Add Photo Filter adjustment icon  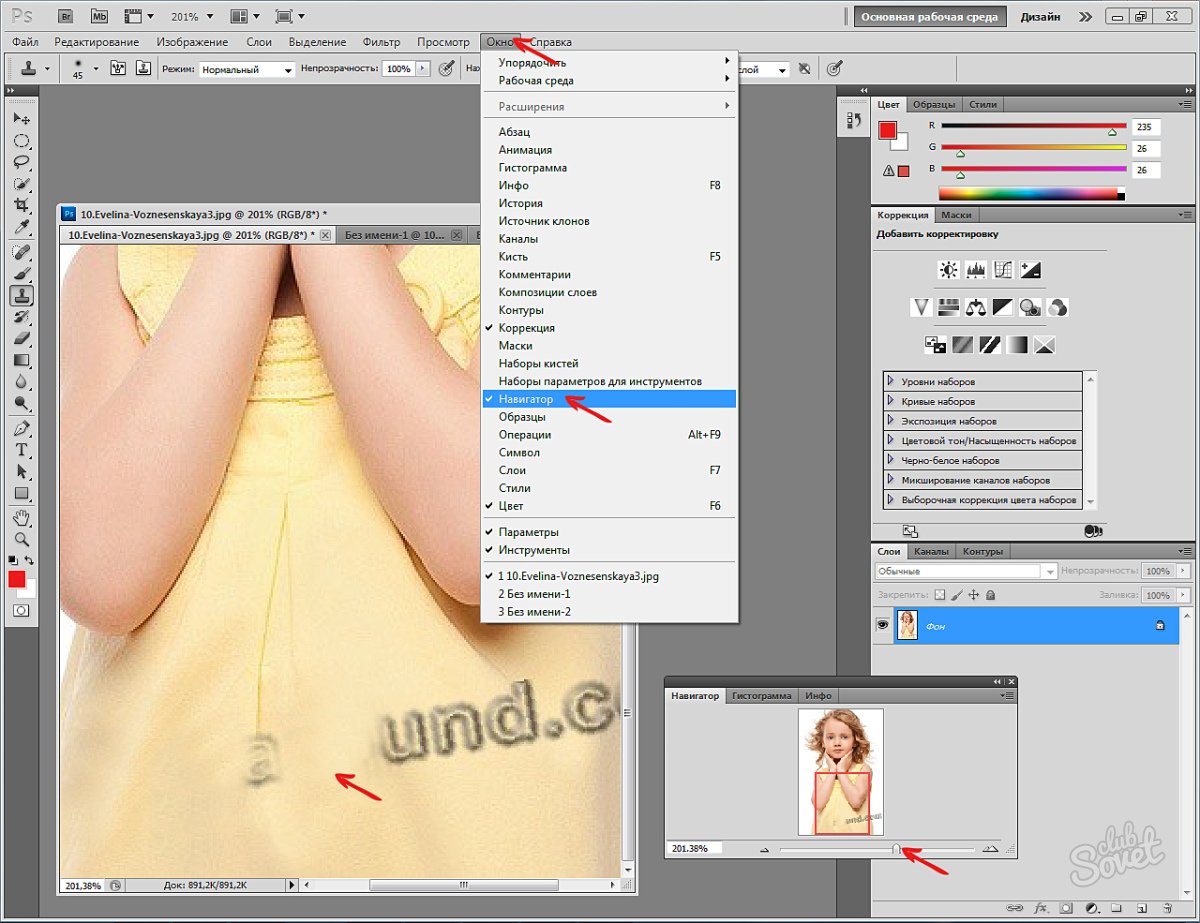pyautogui.click(x=1031, y=307)
